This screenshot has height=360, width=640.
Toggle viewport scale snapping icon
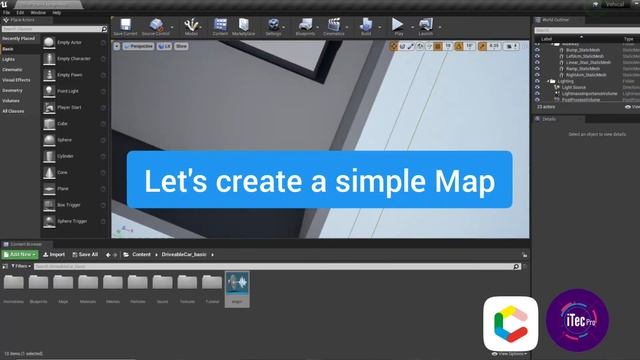pyautogui.click(x=482, y=47)
